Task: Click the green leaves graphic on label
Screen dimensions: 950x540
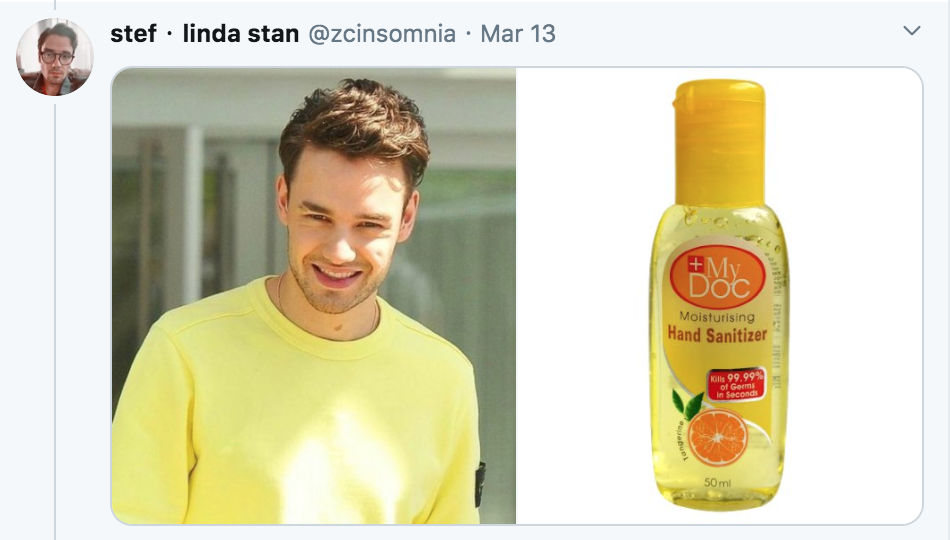Action: click(688, 404)
